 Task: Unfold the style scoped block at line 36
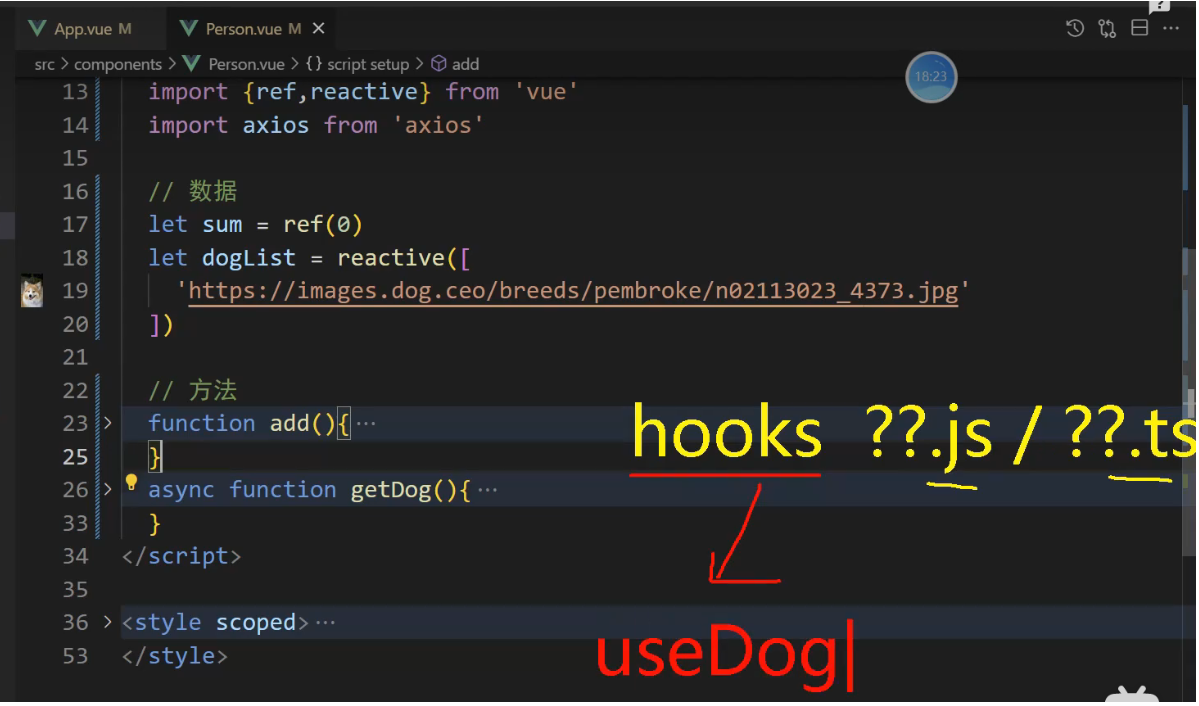coord(107,623)
